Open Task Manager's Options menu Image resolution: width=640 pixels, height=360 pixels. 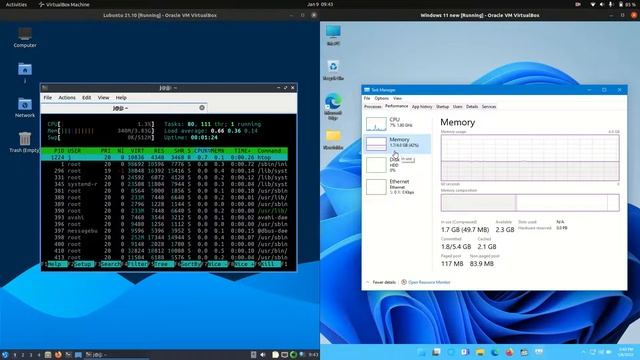coord(382,98)
